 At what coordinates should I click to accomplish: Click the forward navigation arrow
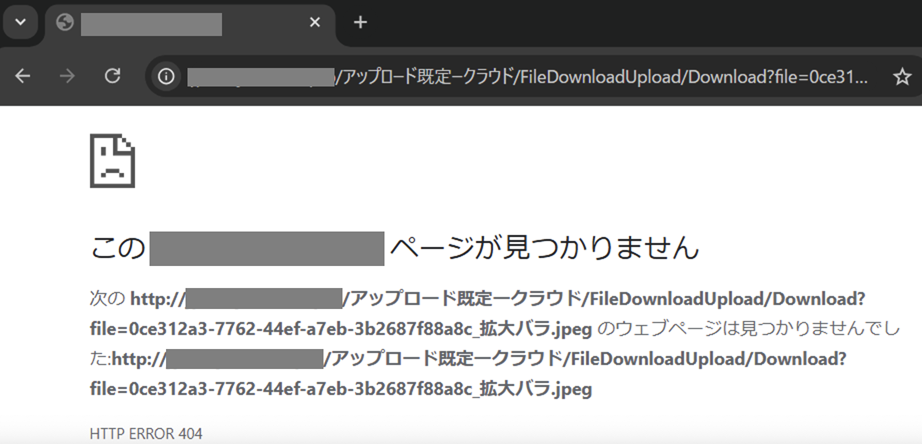[68, 76]
